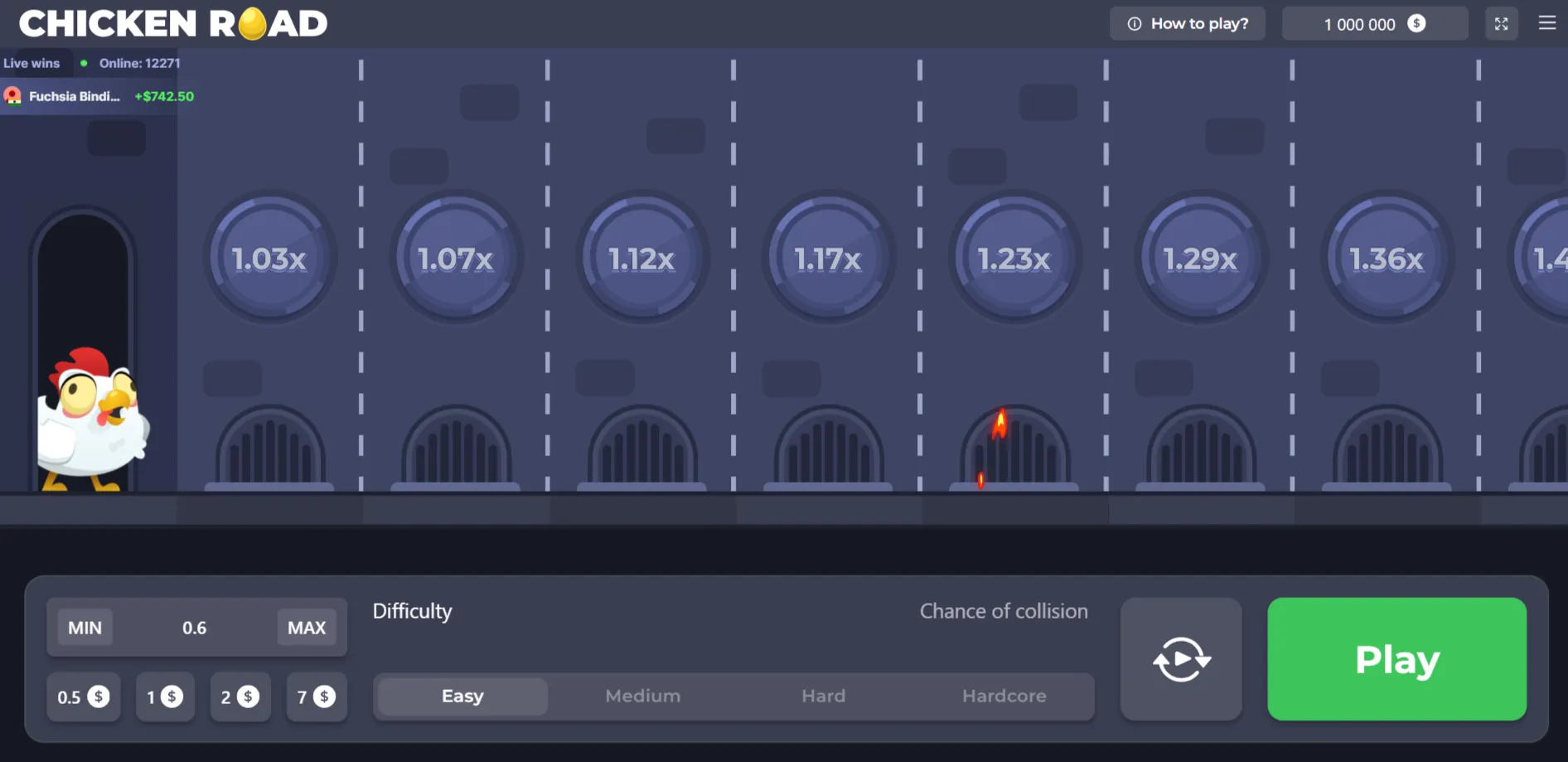Click the 1.36x multiplier coin
This screenshot has height=762, width=1568.
[x=1387, y=259]
